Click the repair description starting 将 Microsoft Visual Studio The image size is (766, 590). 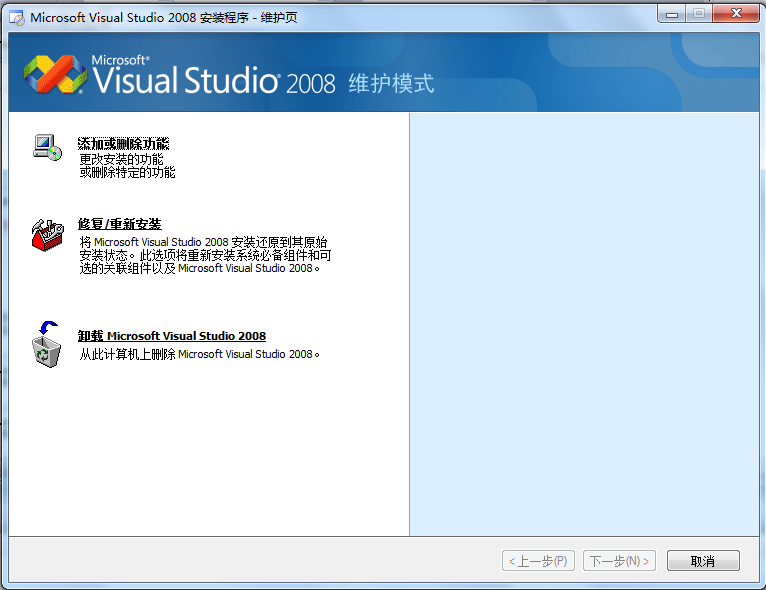click(x=205, y=255)
